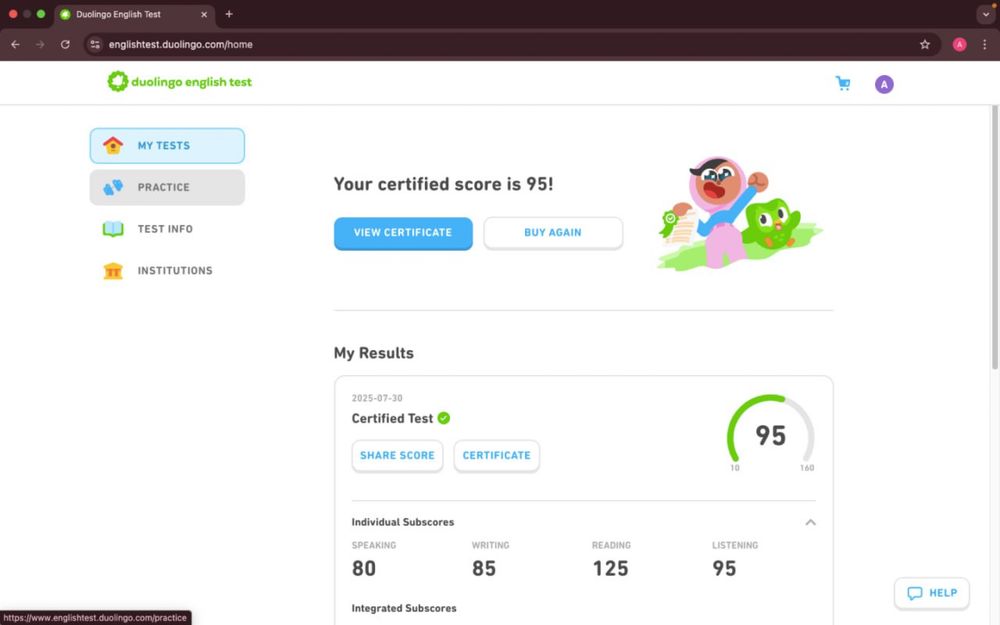Click the Buy Again button
1000x625 pixels.
tap(553, 232)
